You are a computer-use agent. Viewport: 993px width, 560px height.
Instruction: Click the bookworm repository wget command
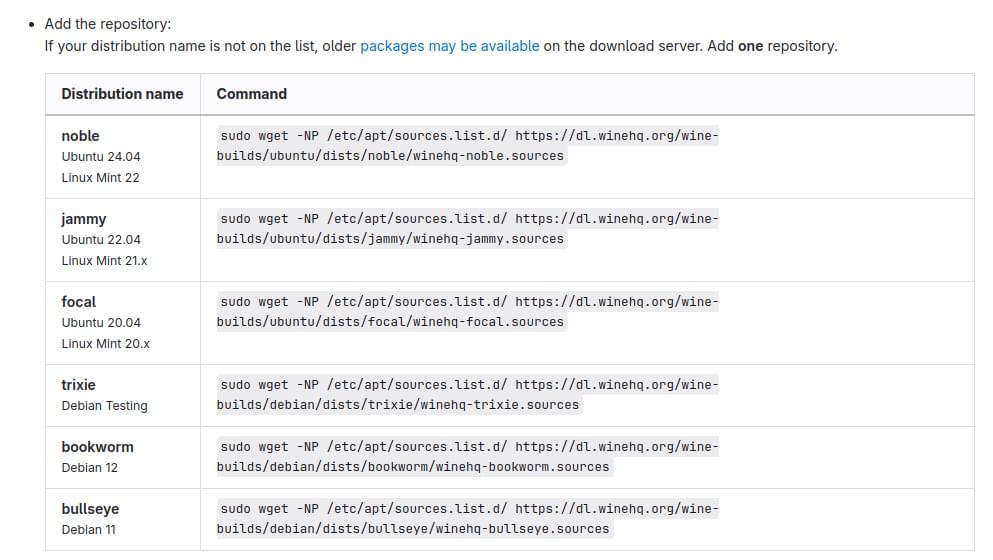click(x=467, y=457)
